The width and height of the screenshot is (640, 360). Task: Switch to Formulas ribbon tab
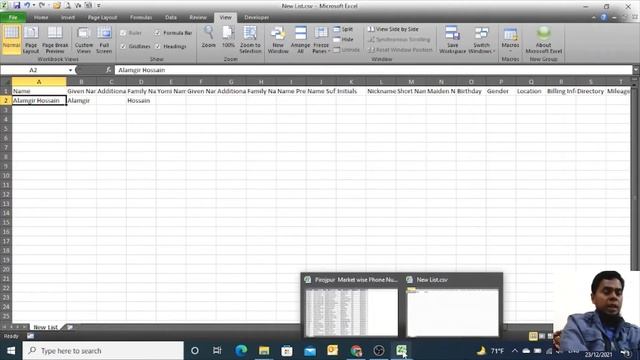(141, 17)
